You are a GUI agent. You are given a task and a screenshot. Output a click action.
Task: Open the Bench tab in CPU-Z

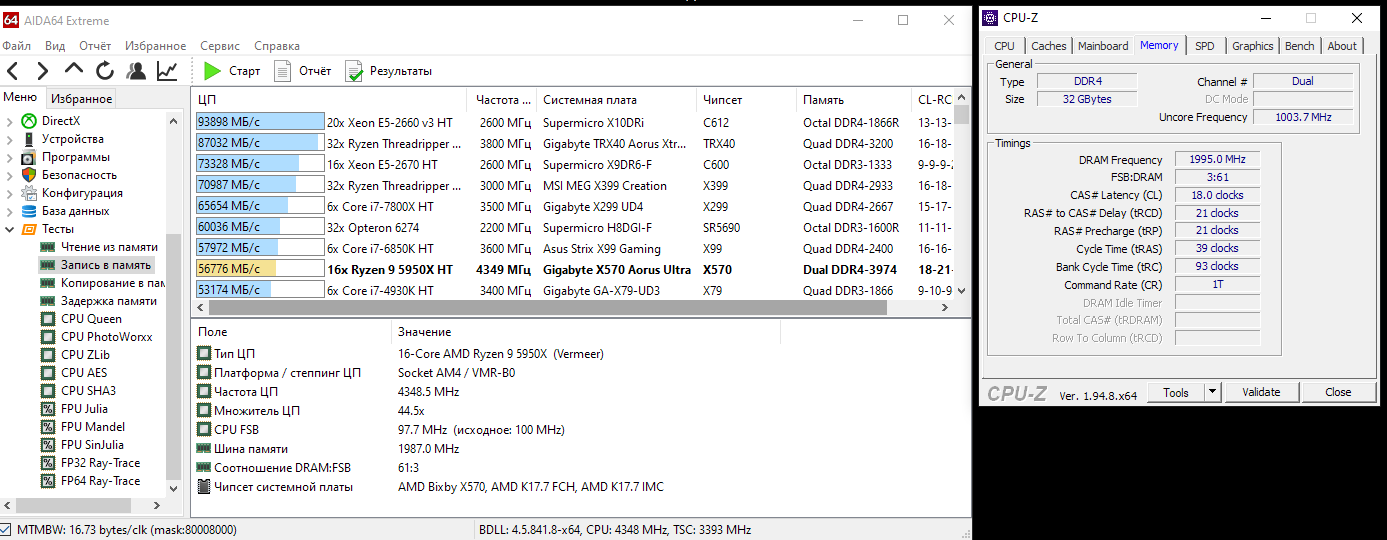point(1300,46)
